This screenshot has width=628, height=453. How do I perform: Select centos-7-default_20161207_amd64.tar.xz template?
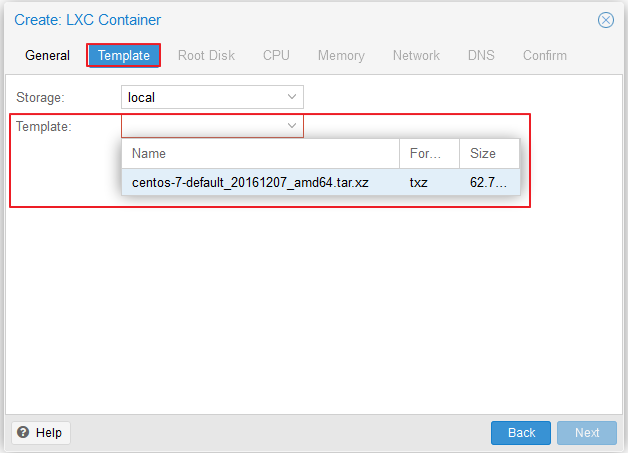pyautogui.click(x=321, y=182)
